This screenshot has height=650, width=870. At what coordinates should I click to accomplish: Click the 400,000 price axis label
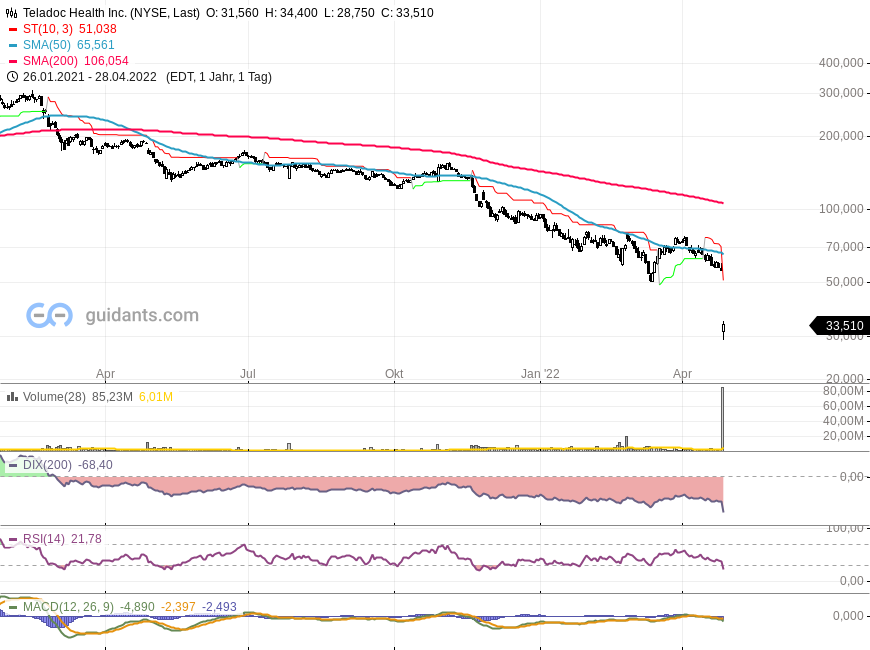click(841, 63)
